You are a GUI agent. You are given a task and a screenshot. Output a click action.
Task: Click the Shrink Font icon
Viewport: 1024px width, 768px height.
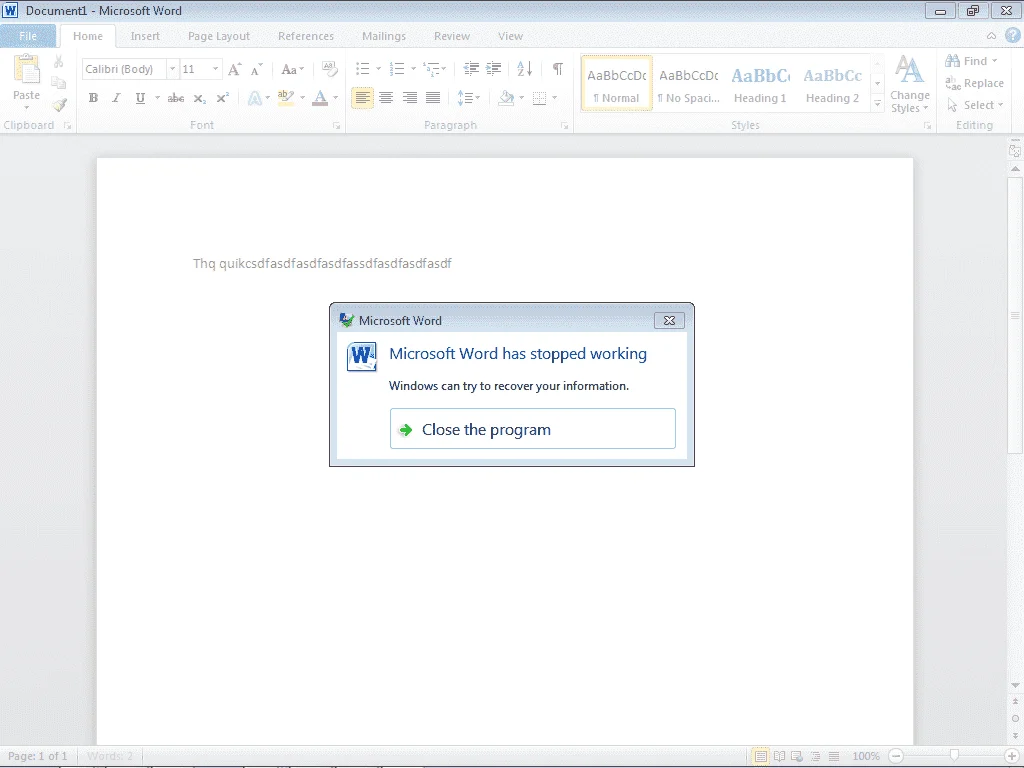pyautogui.click(x=257, y=69)
